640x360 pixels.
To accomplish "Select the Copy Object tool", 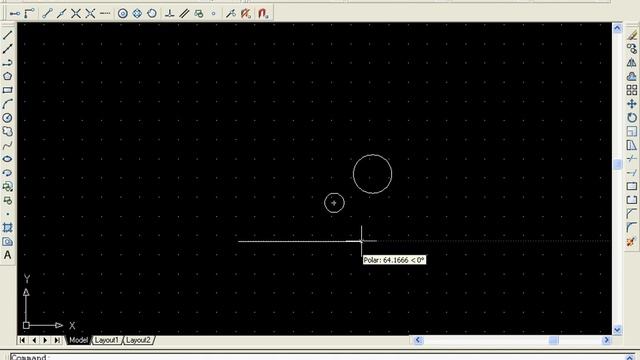I will 632,49.
